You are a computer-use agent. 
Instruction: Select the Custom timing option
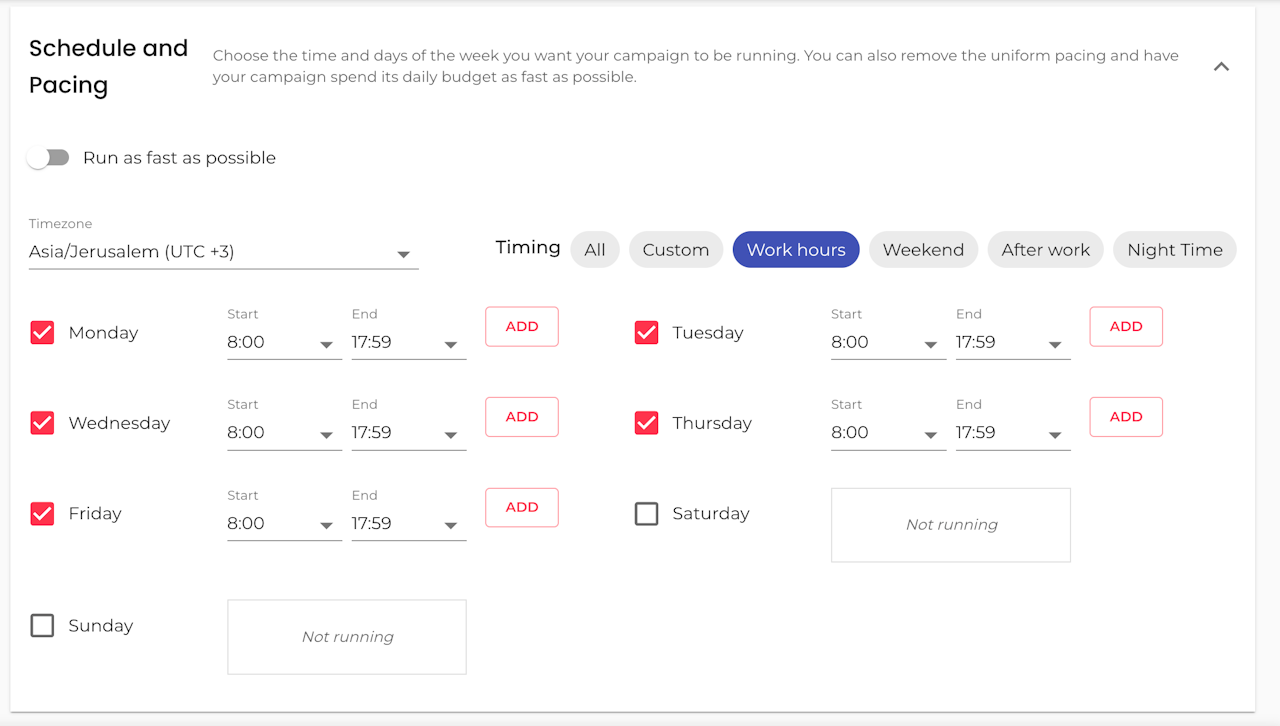click(x=676, y=250)
